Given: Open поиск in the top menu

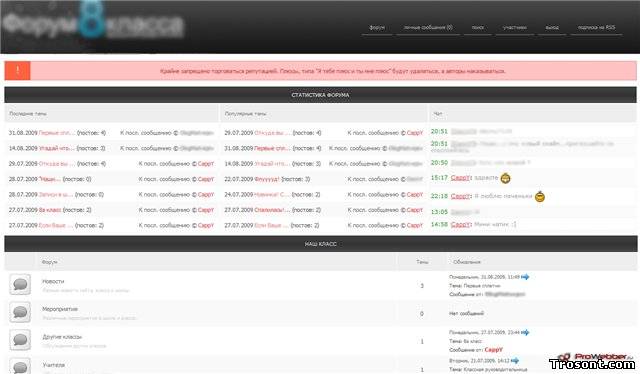Looking at the screenshot, I should coord(478,27).
